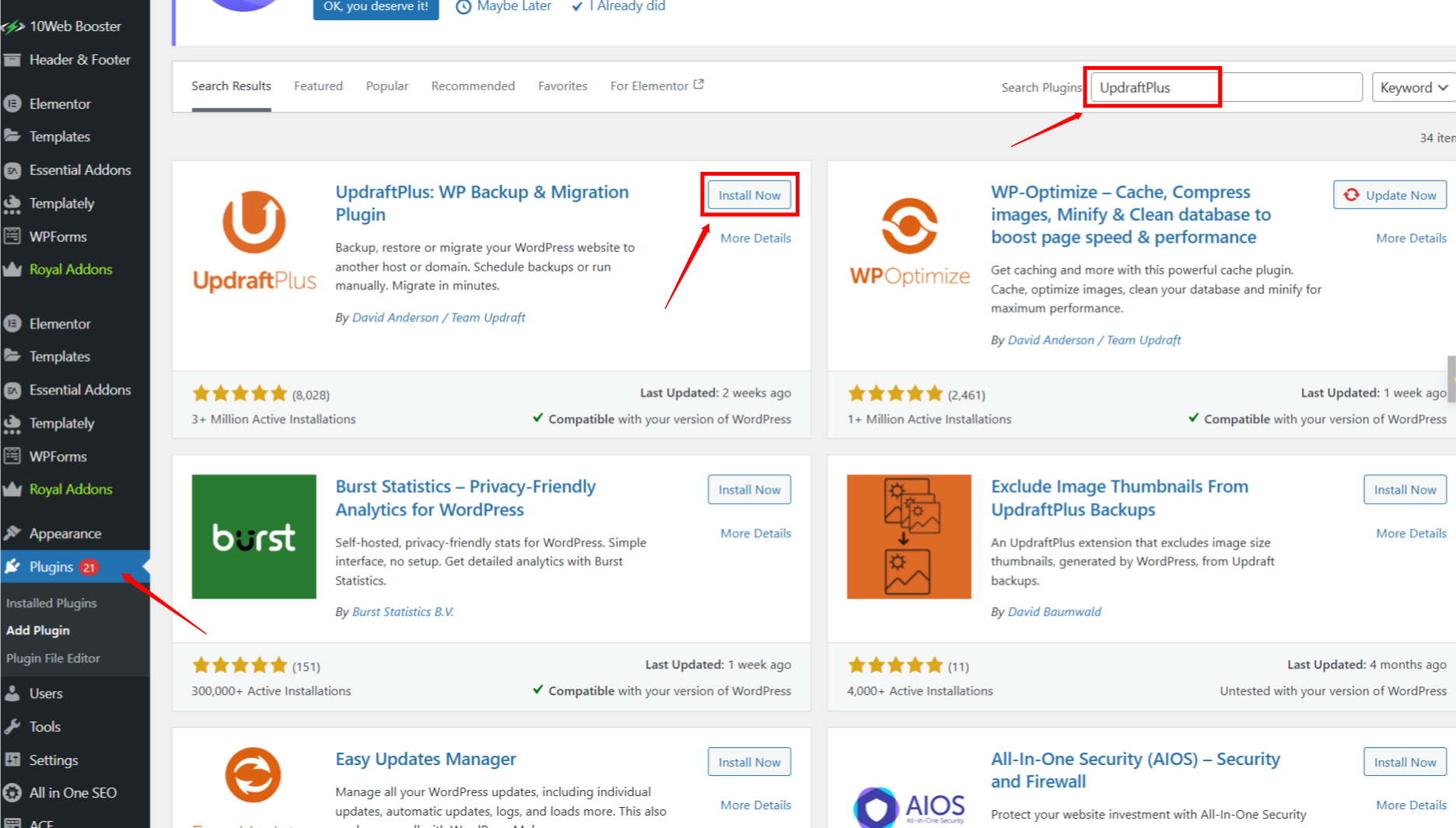
Task: Click the Search Plugins input field
Action: (x=1227, y=87)
